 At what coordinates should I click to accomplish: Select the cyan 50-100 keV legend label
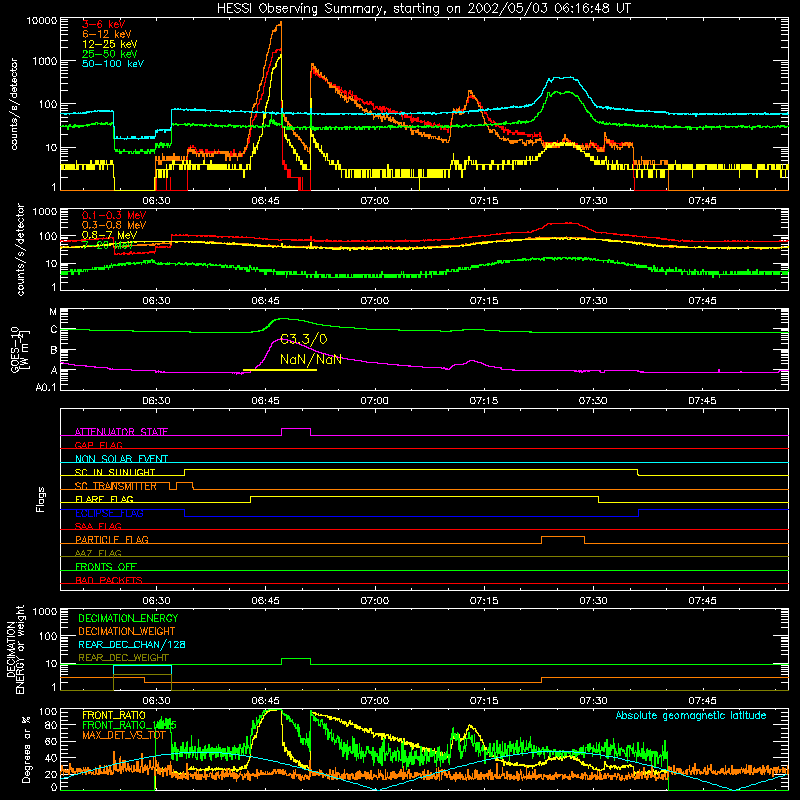(x=113, y=64)
